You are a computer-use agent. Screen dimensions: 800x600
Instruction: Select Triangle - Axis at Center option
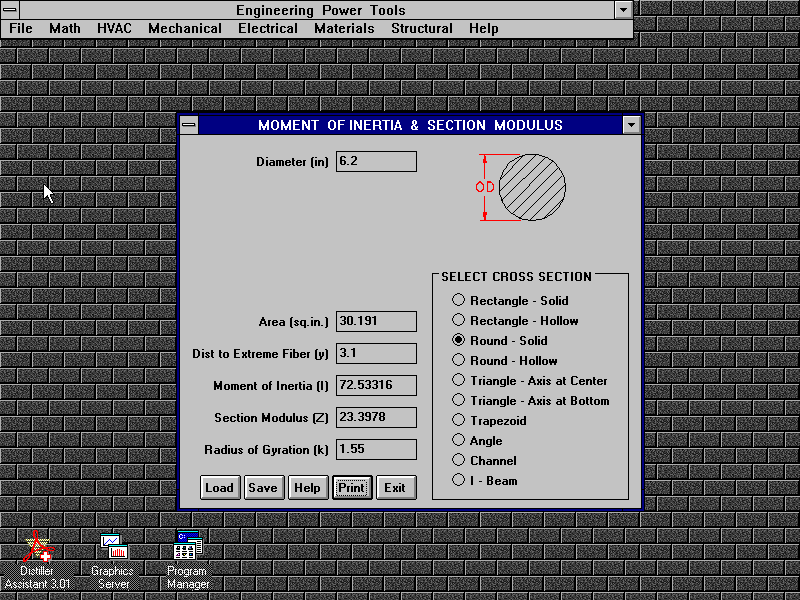coord(458,380)
